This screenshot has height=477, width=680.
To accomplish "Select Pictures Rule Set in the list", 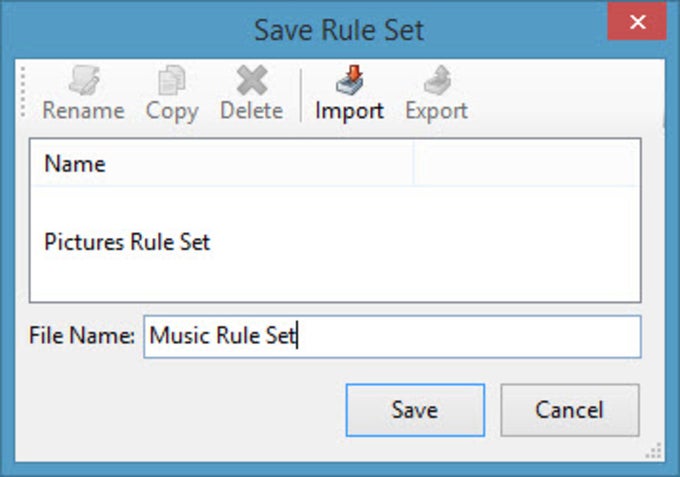I will pos(128,242).
